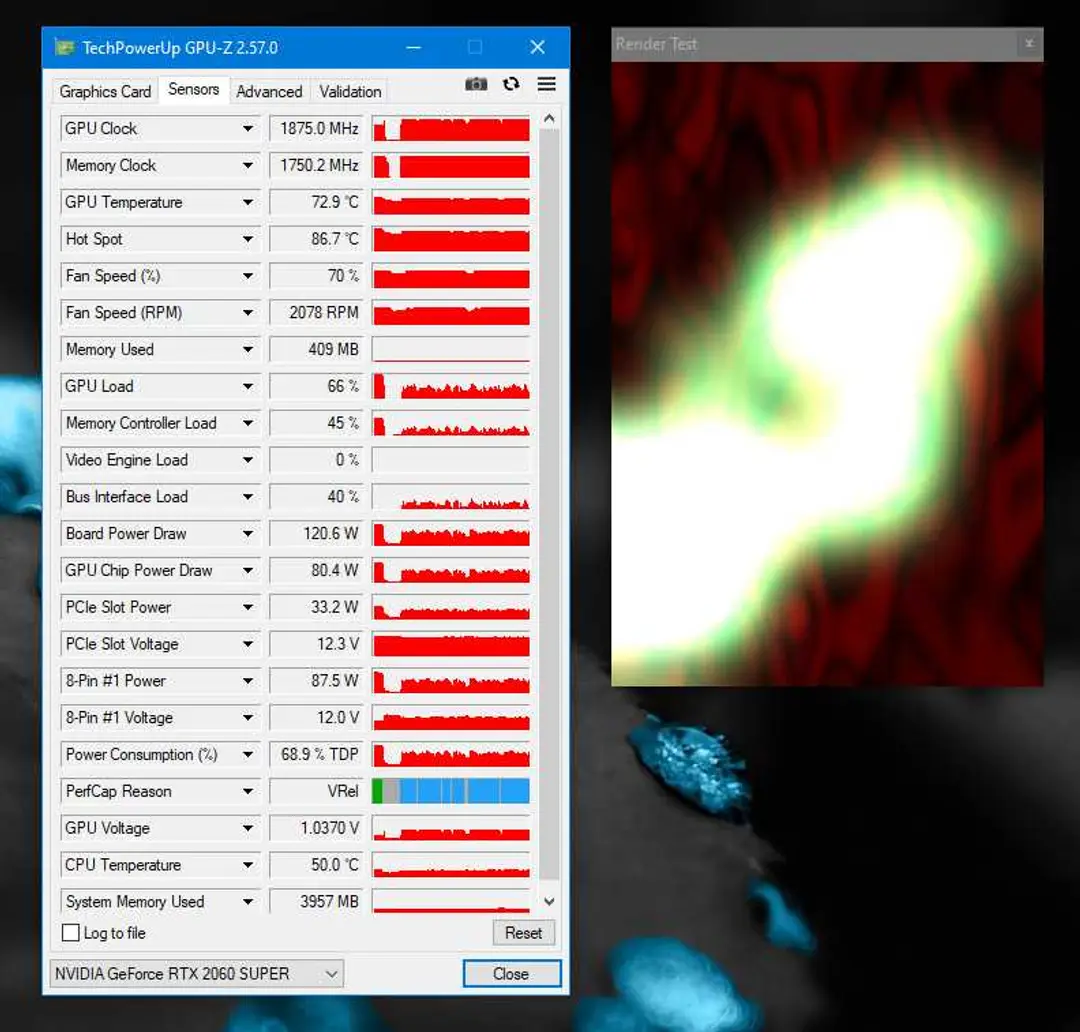Open the Advanced tab
The image size is (1080, 1032).
tap(269, 92)
